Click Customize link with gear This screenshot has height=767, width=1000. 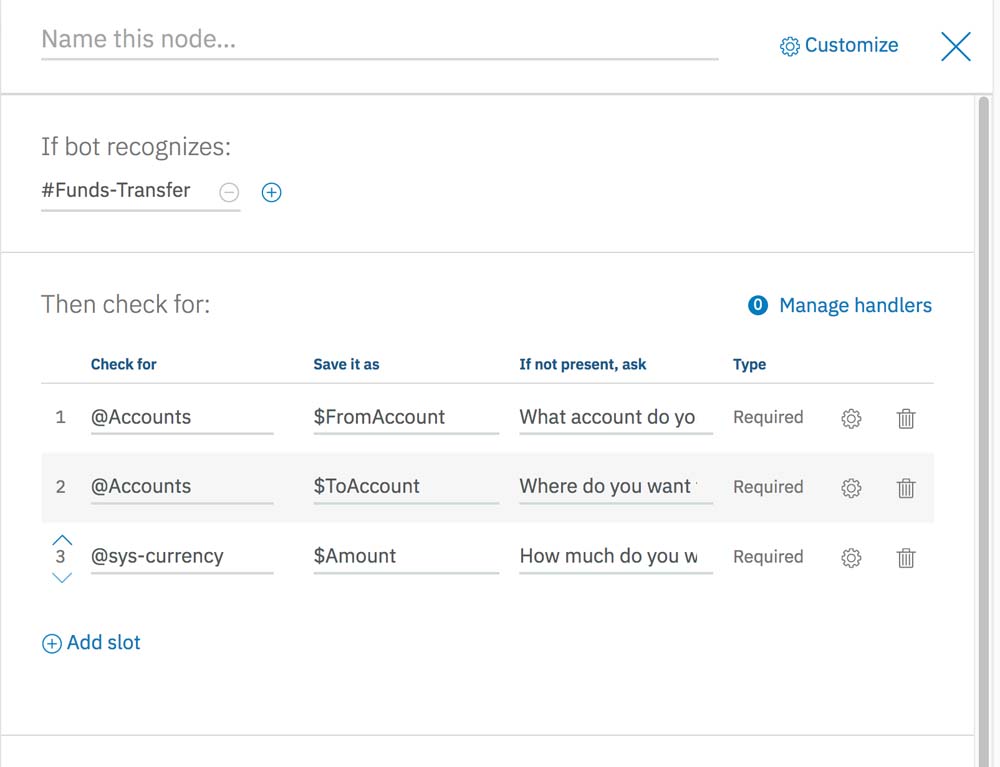839,46
